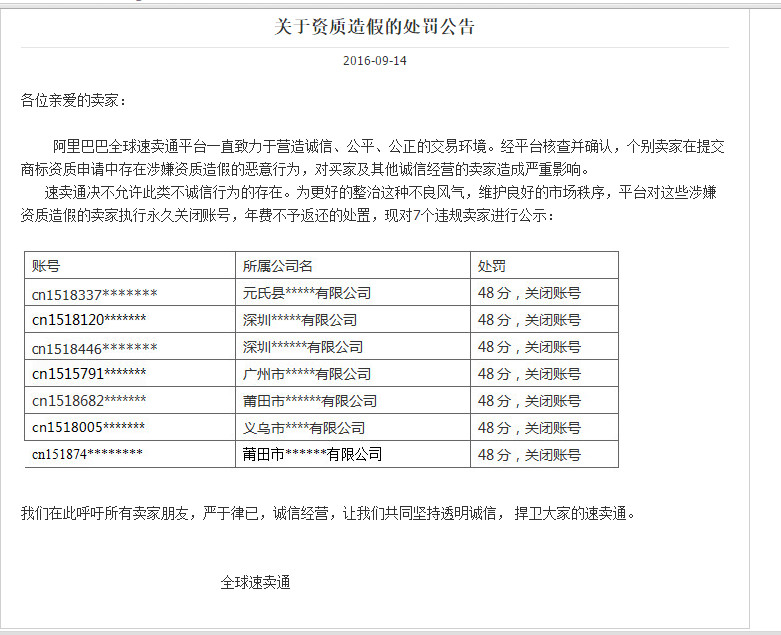This screenshot has width=781, height=635.
Task: Click the line starting 资质造假的卖家执行永久关闭账号
Action: point(287,215)
